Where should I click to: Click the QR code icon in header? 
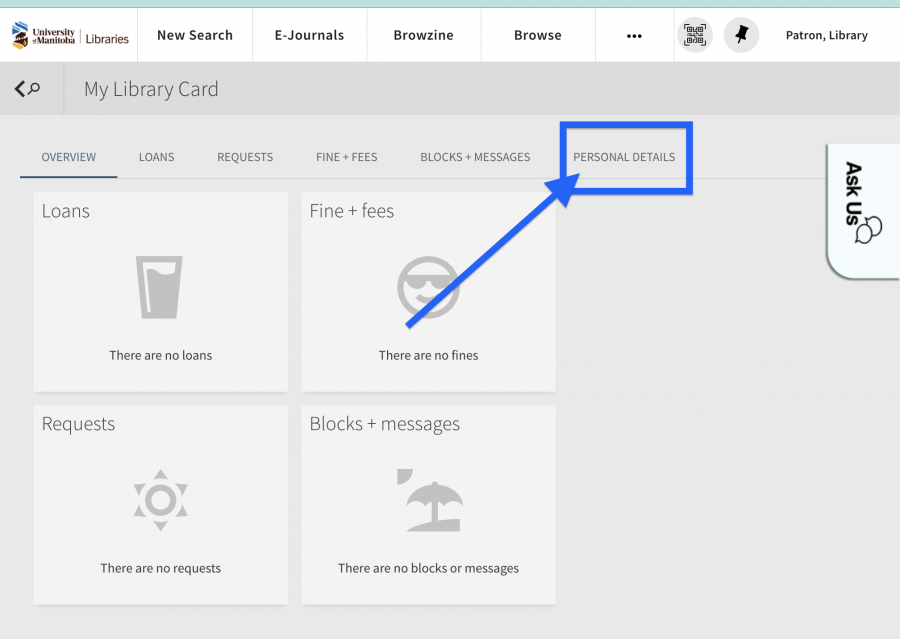click(x=695, y=35)
